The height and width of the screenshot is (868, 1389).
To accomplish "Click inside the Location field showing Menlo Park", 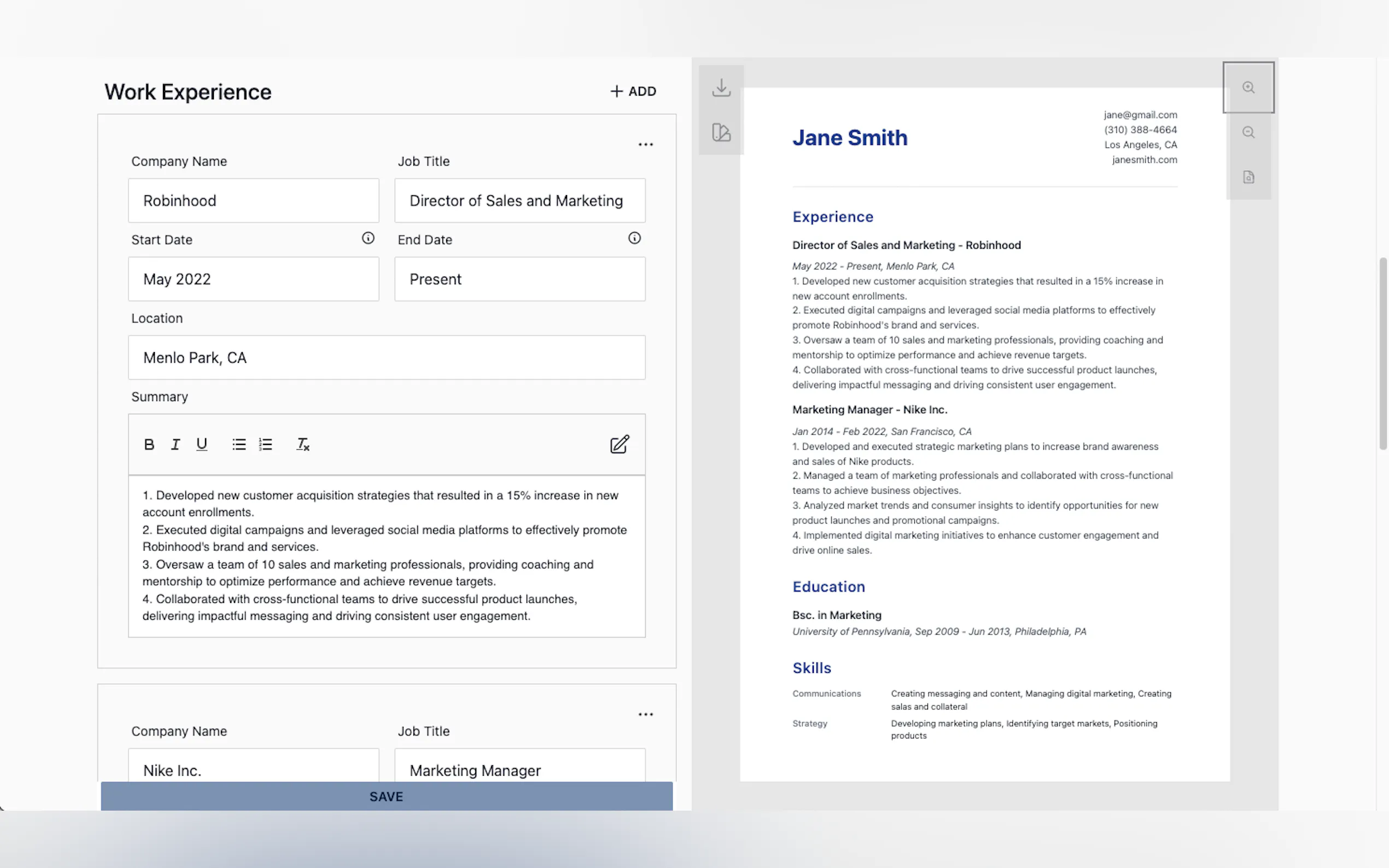I will tap(386, 357).
